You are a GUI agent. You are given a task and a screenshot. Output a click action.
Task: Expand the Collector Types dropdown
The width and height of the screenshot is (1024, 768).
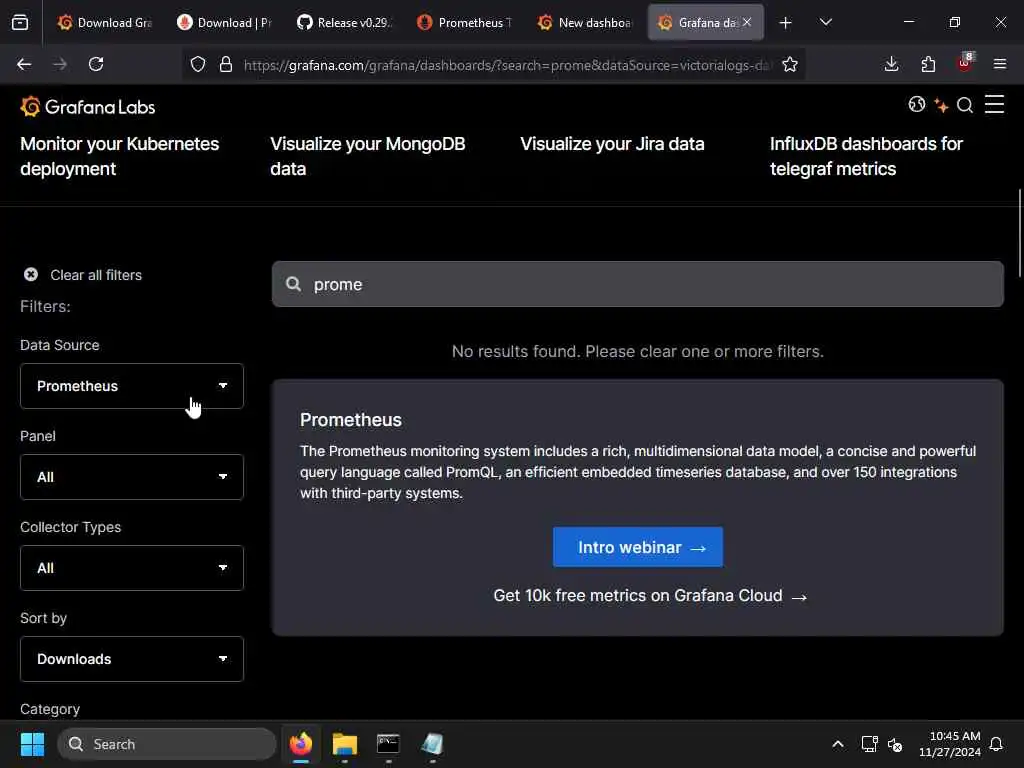(132, 568)
